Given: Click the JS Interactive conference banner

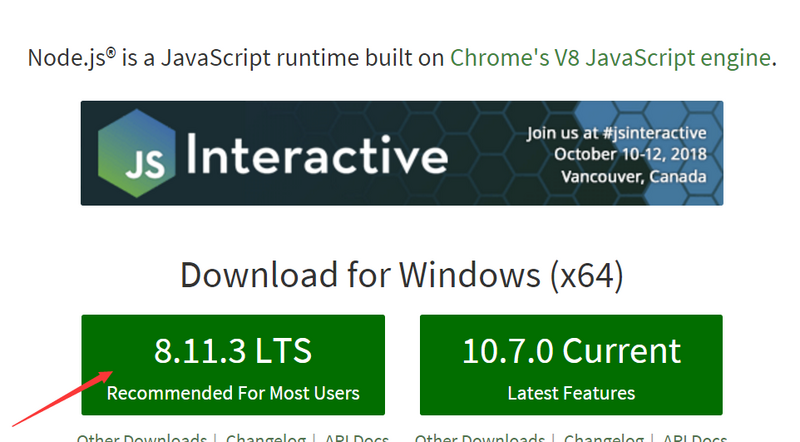Looking at the screenshot, I should [x=402, y=153].
